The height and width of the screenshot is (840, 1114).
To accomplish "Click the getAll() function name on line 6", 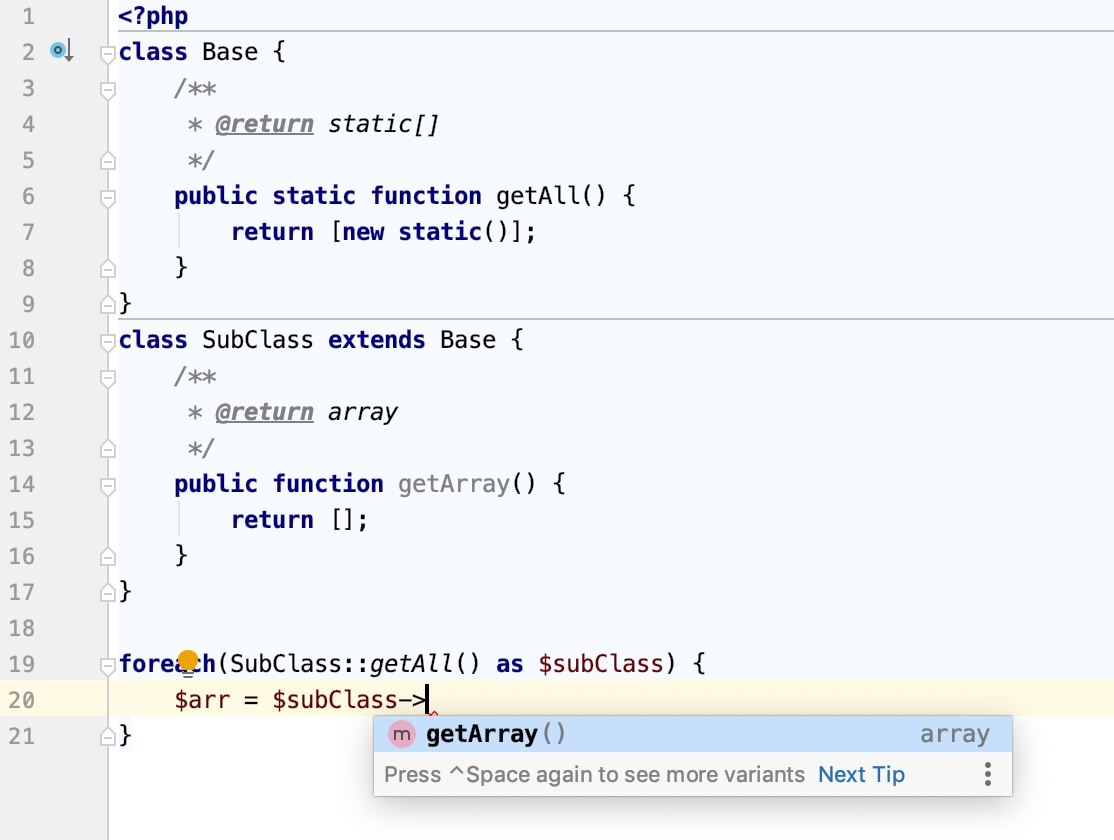I will (x=551, y=195).
